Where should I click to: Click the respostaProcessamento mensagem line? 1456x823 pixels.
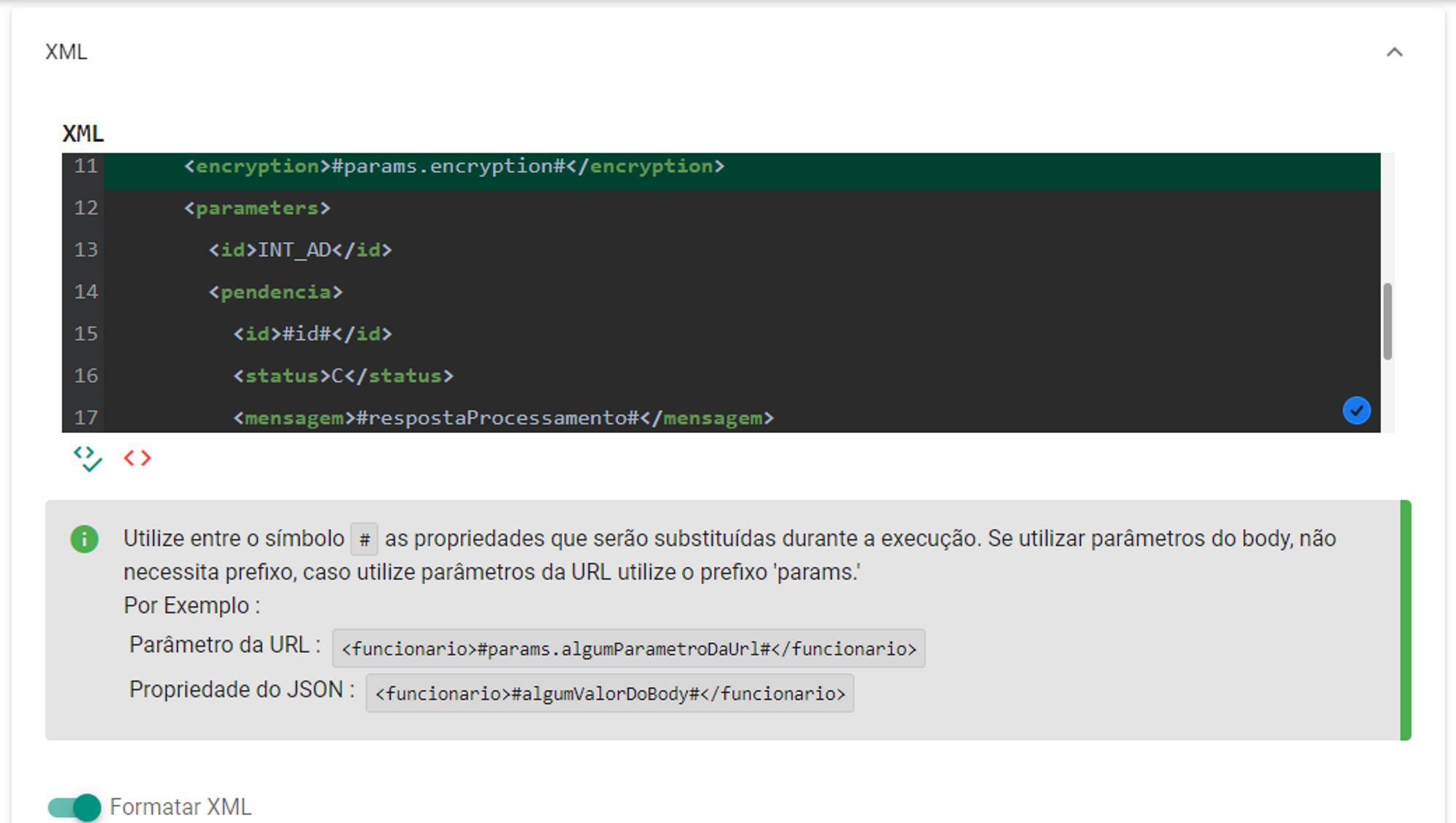(502, 418)
